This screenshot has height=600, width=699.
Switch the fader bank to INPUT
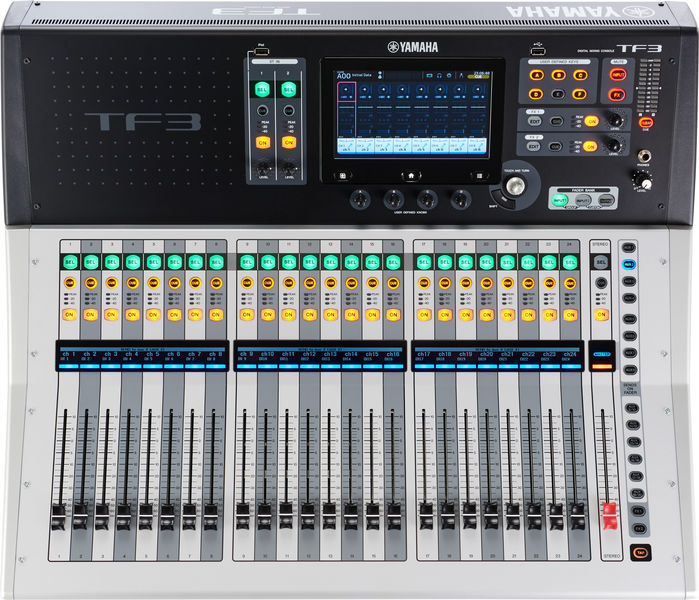(560, 200)
